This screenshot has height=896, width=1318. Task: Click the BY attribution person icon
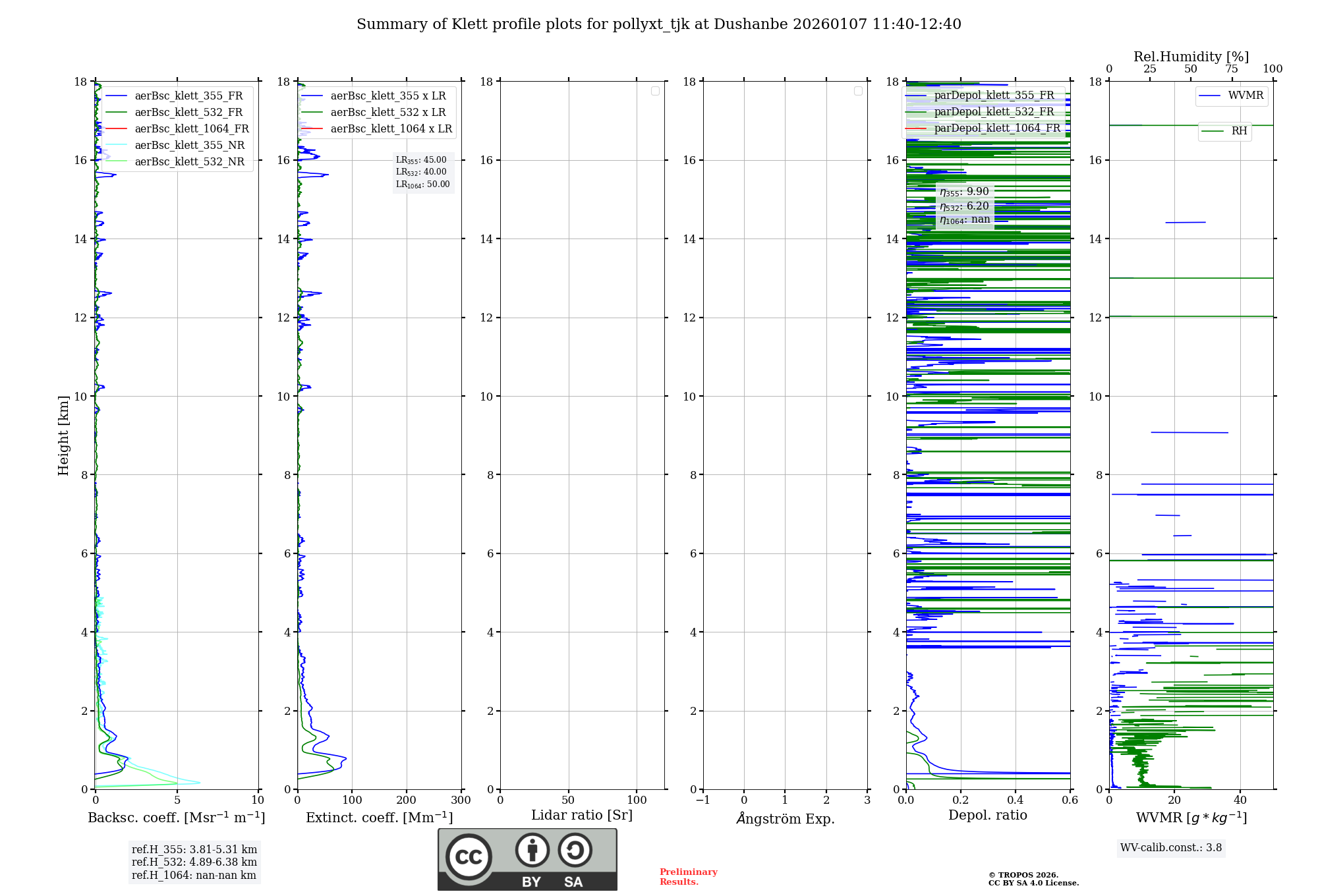pos(532,850)
